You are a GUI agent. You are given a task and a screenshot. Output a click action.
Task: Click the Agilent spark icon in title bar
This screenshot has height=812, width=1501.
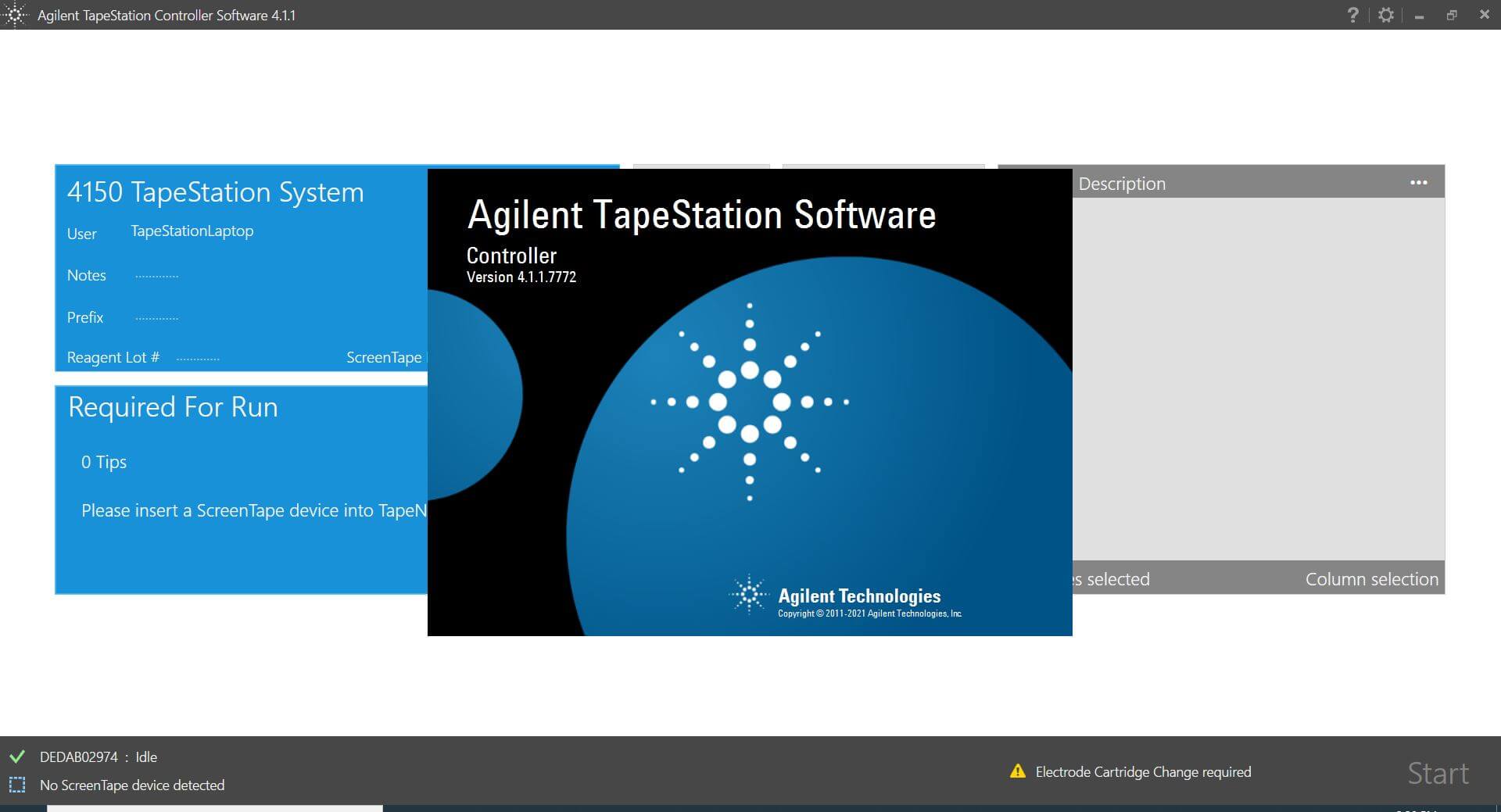click(15, 15)
